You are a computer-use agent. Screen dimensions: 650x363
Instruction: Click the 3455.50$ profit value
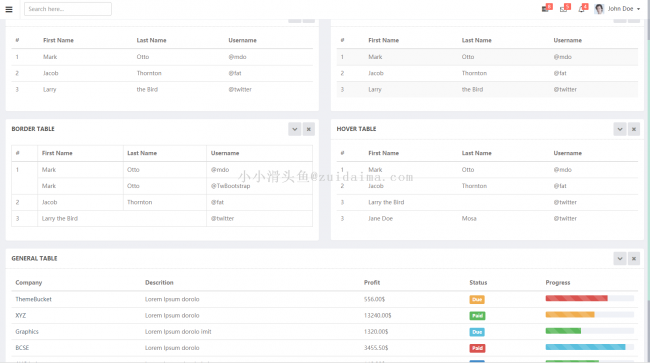(376, 348)
